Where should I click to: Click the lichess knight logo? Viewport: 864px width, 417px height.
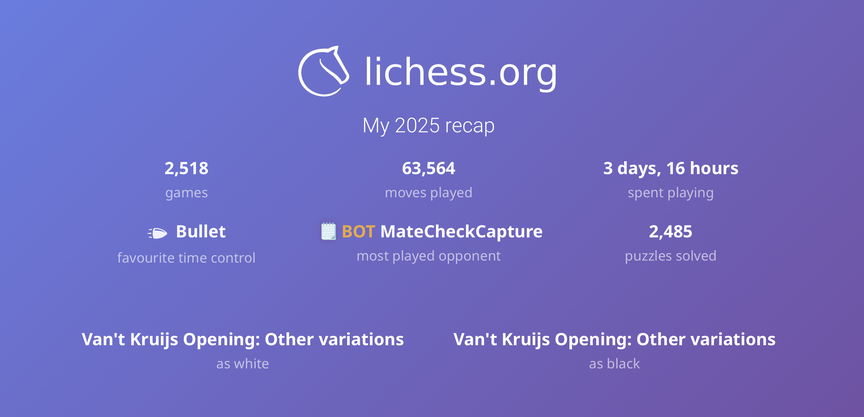click(324, 72)
